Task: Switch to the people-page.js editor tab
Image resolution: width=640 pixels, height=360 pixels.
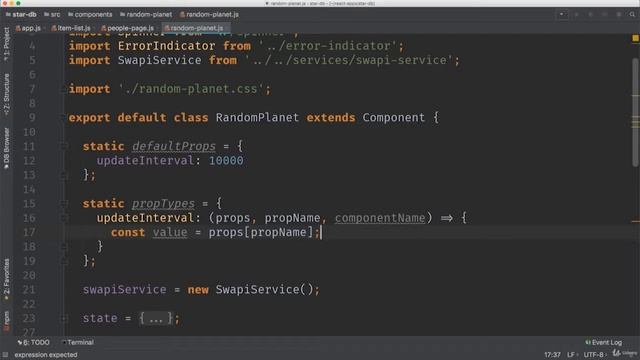Action: point(127,28)
